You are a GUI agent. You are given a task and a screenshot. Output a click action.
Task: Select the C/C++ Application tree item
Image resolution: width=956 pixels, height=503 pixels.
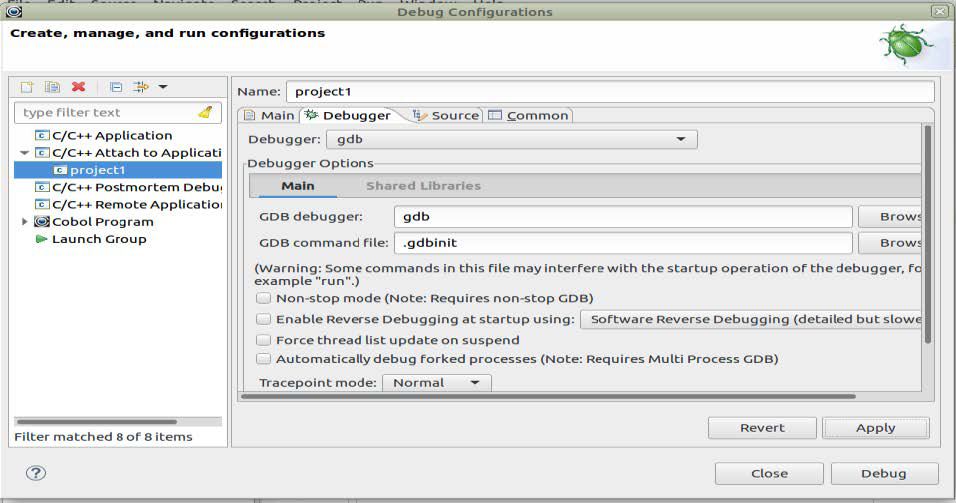coord(112,135)
